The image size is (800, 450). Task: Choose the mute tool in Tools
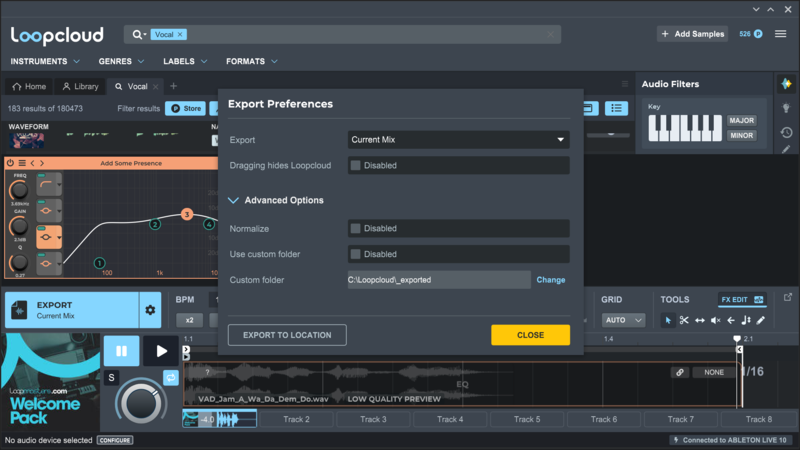(715, 320)
